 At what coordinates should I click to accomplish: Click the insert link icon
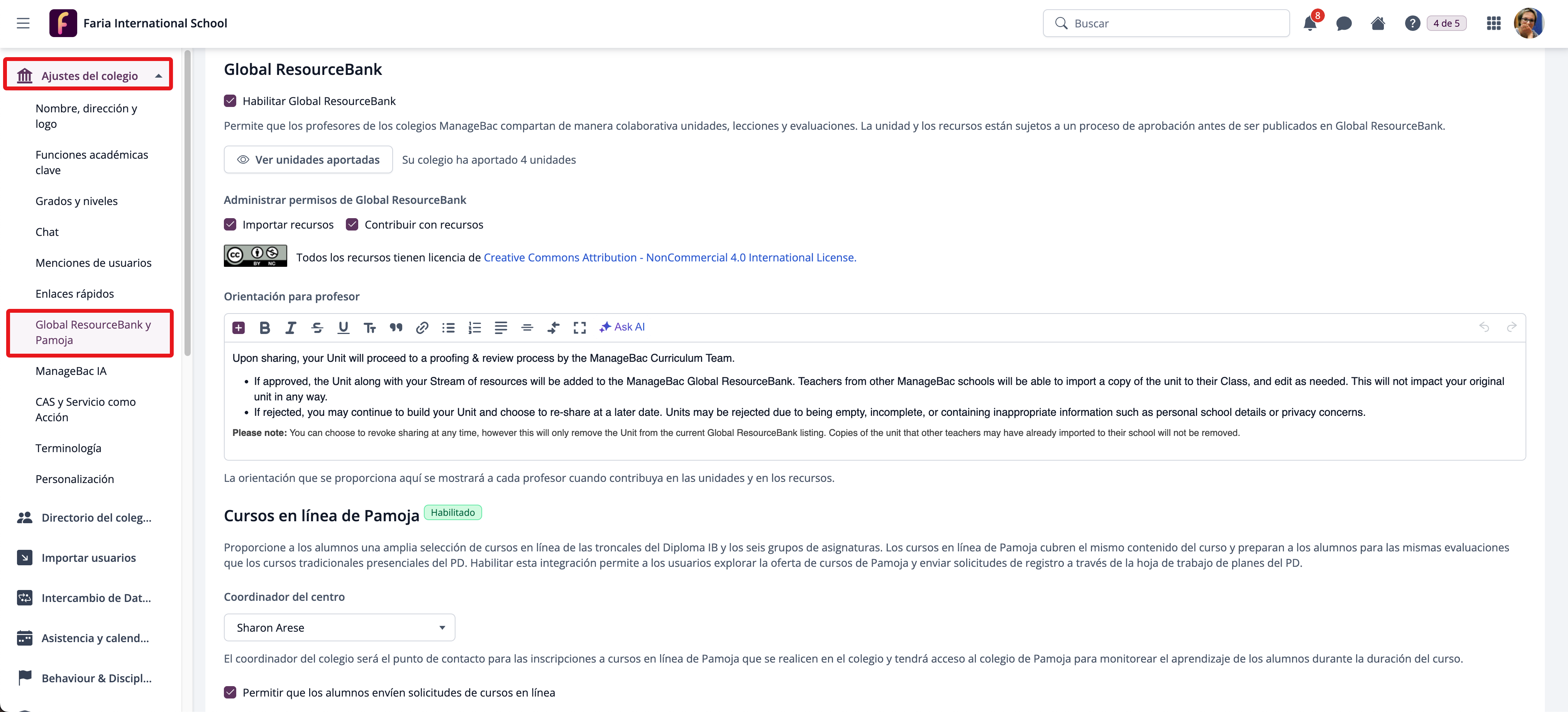(x=422, y=328)
